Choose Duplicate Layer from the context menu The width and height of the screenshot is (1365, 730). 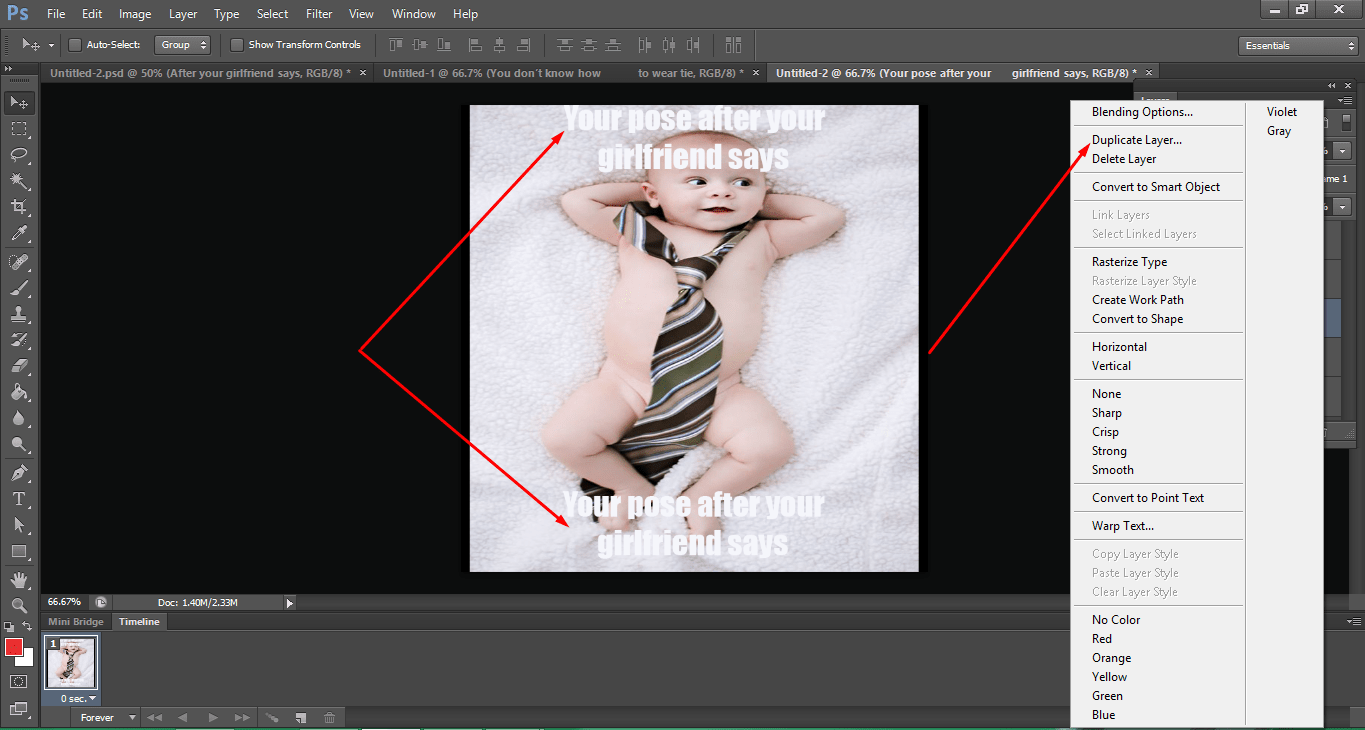(1136, 139)
